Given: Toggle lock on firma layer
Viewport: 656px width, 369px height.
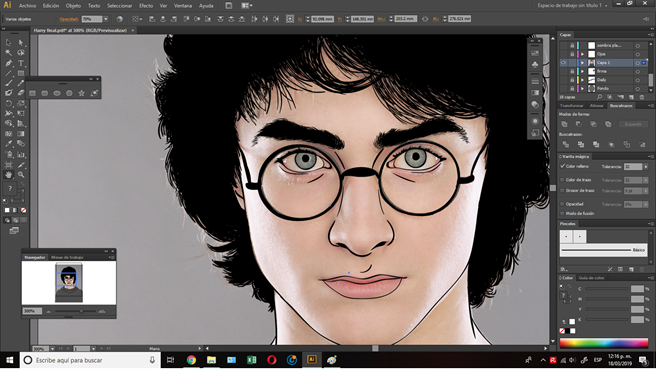Looking at the screenshot, I should [x=572, y=71].
